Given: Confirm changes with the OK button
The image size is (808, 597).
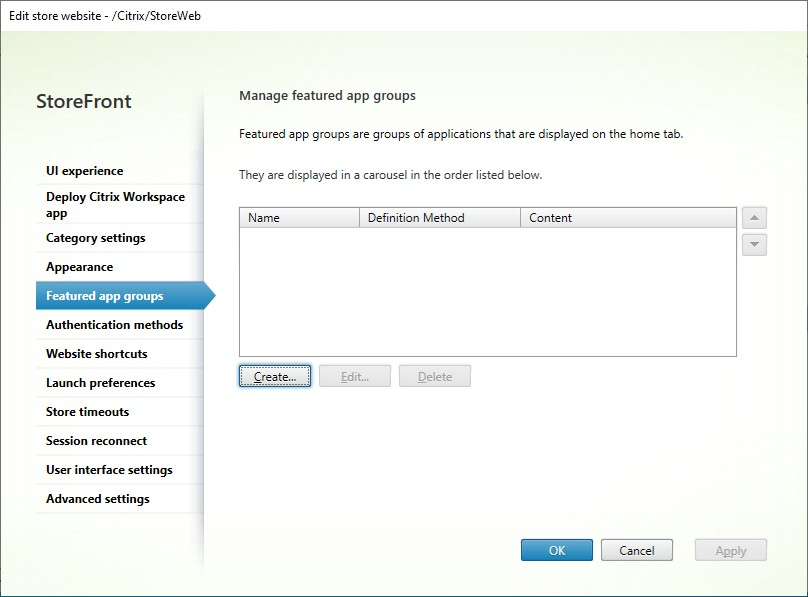Looking at the screenshot, I should [x=556, y=549].
